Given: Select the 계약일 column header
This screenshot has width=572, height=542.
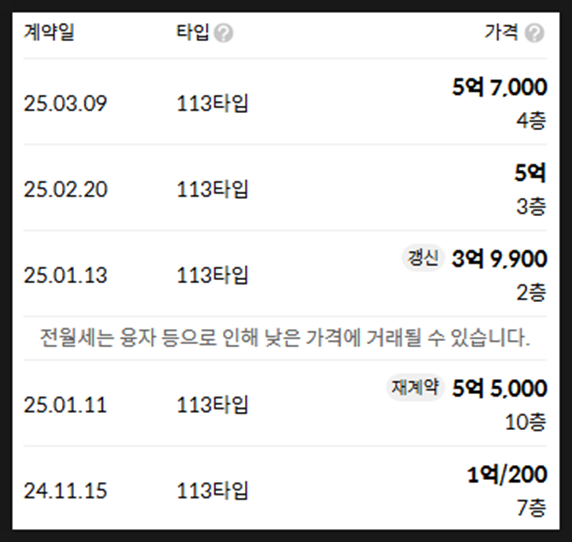Looking at the screenshot, I should pos(49,32).
